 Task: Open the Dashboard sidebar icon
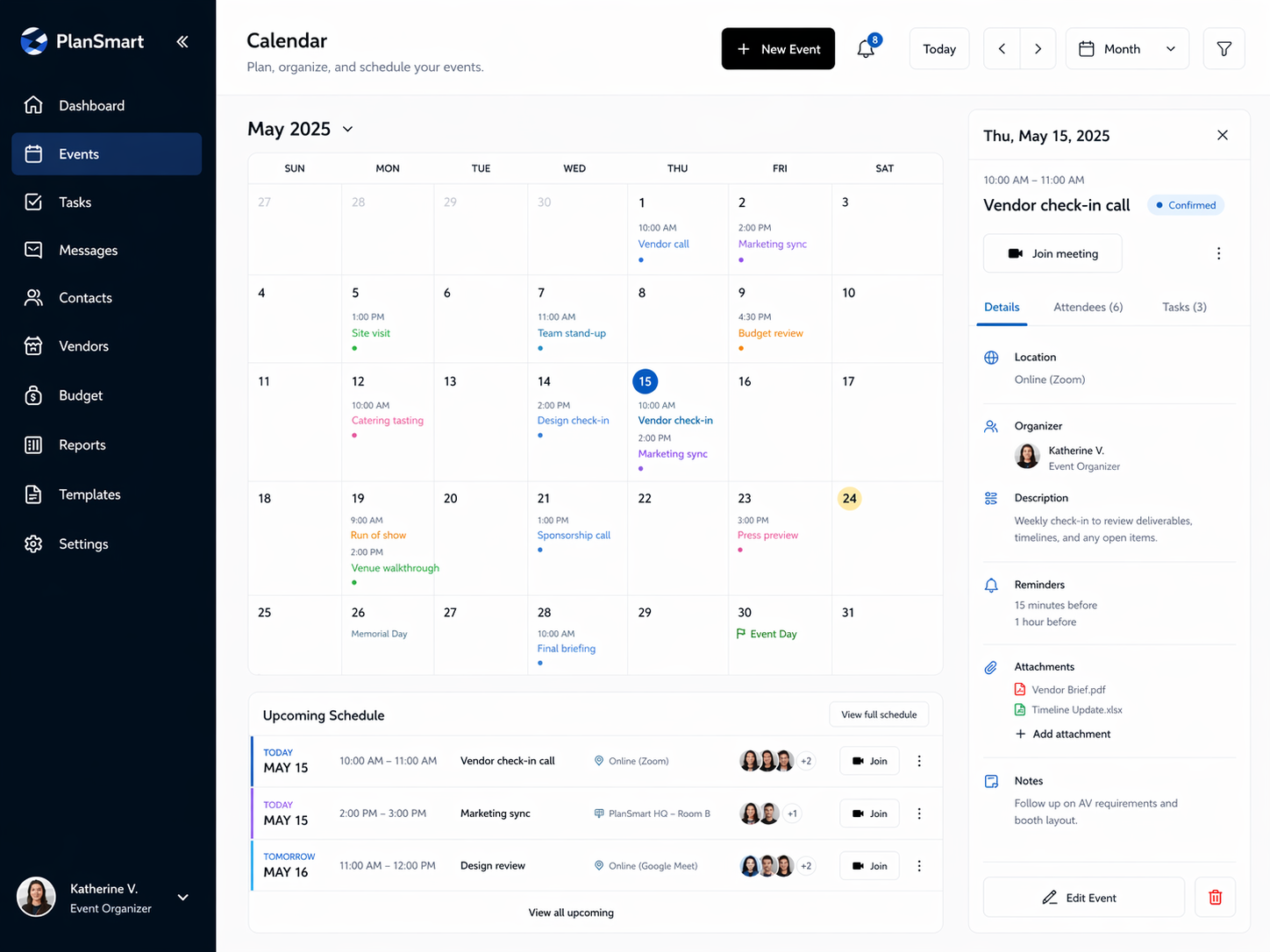(32, 105)
